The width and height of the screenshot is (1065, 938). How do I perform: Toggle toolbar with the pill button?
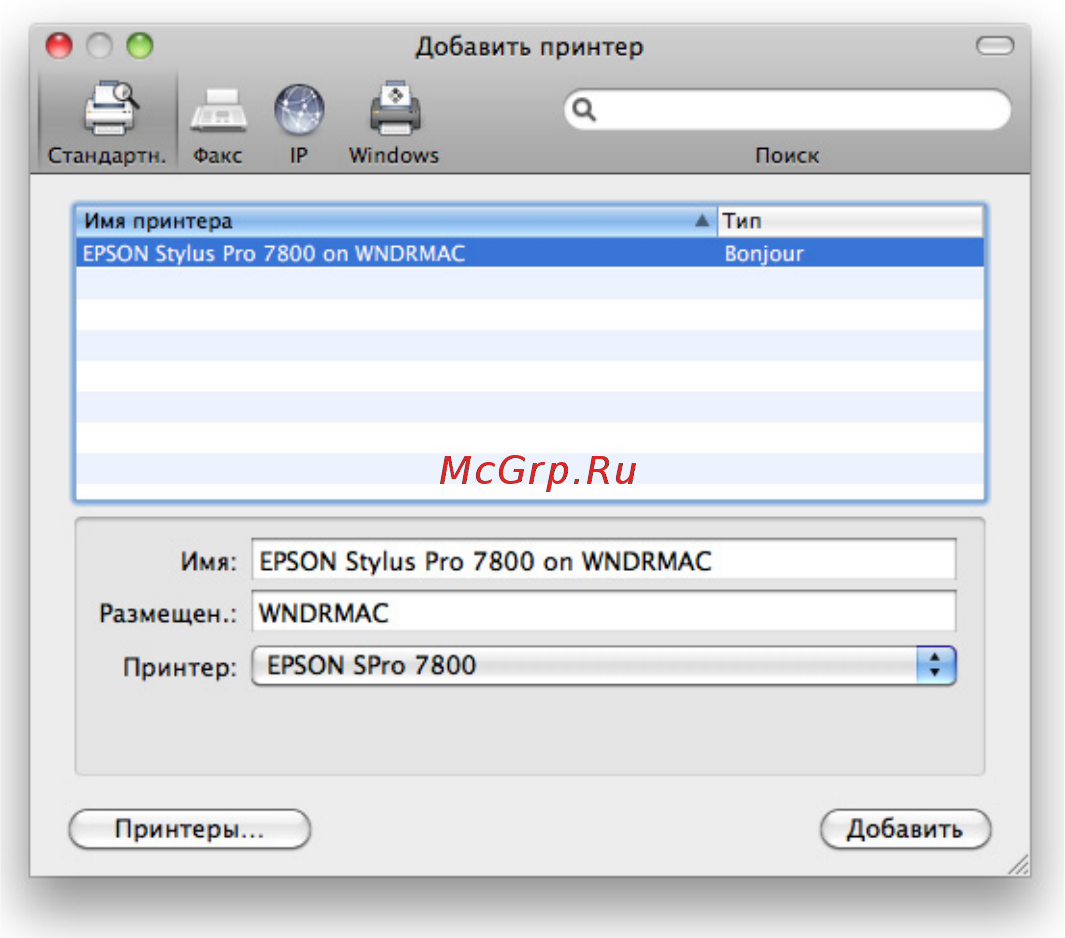click(994, 46)
